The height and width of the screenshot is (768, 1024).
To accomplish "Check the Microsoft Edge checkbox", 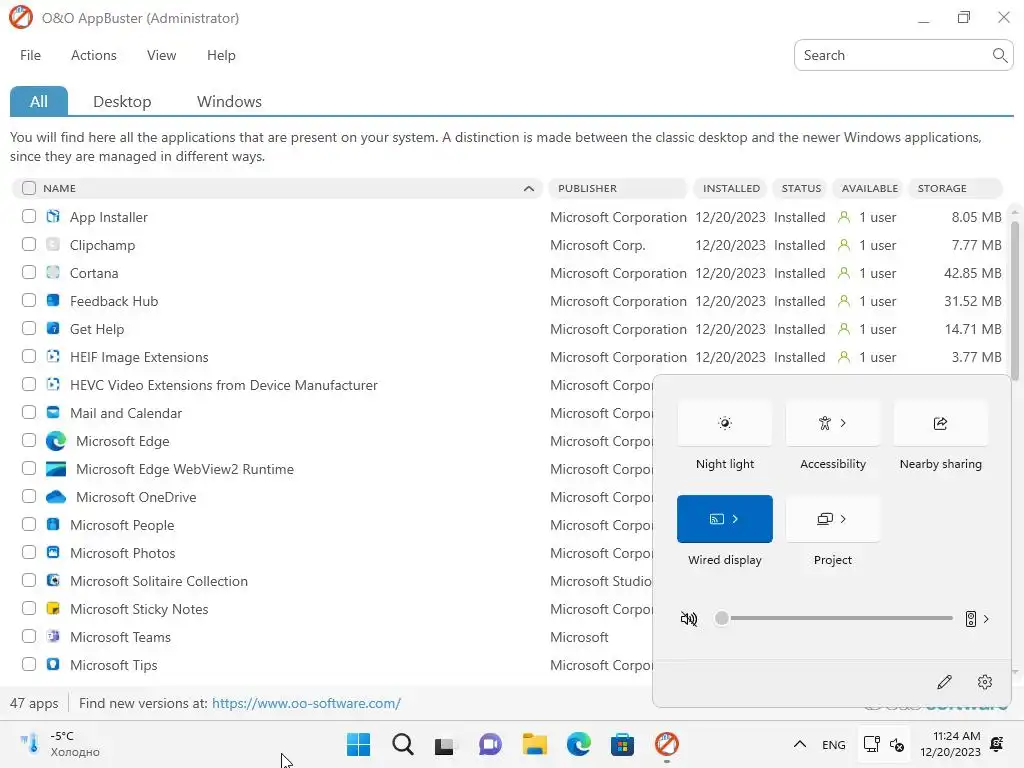I will (x=29, y=440).
